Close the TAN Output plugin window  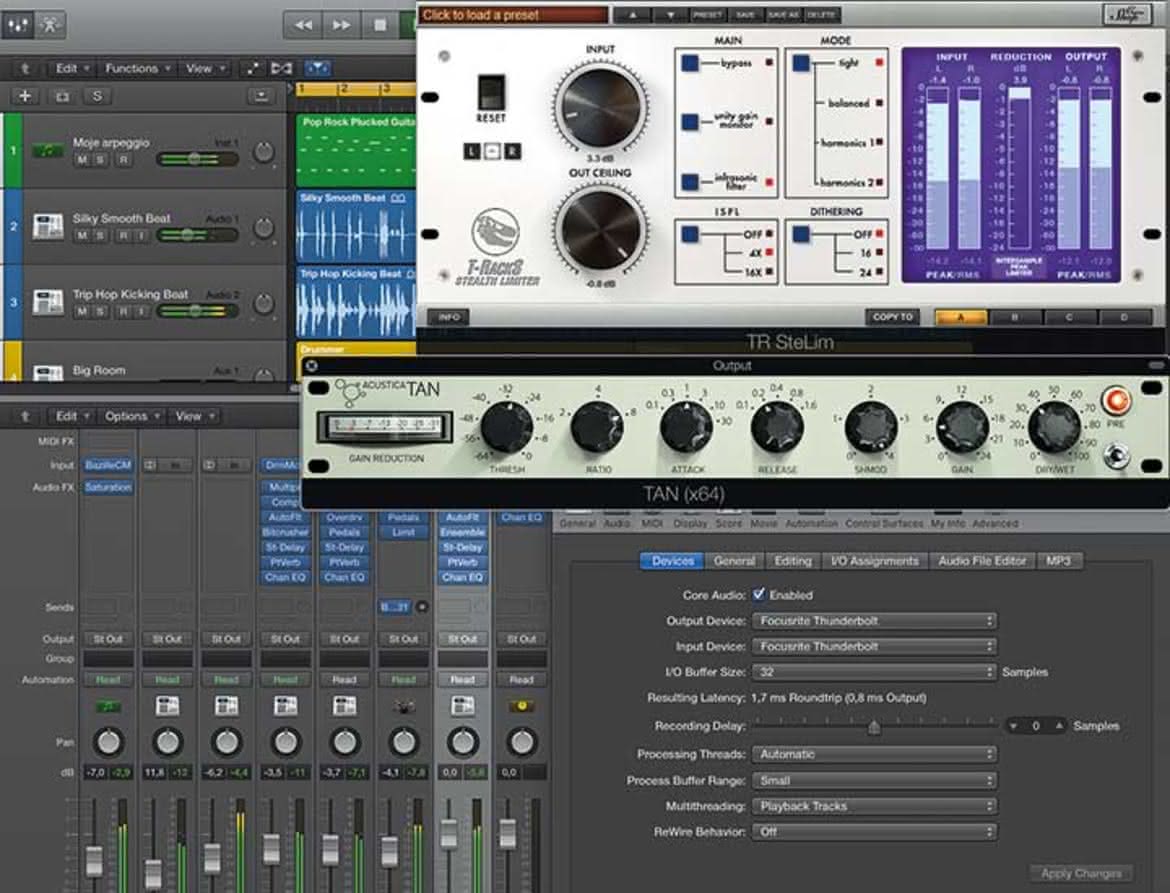click(312, 366)
